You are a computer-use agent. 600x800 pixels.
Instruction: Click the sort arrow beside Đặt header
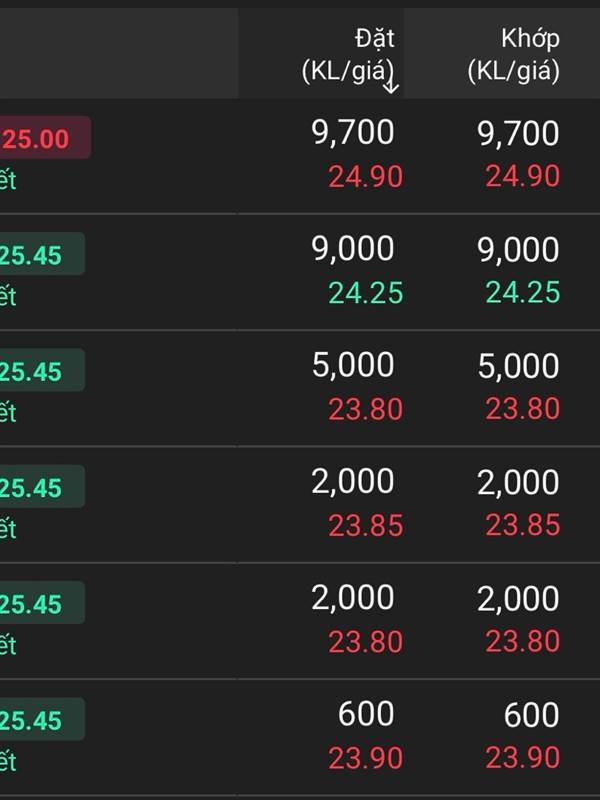click(x=391, y=83)
